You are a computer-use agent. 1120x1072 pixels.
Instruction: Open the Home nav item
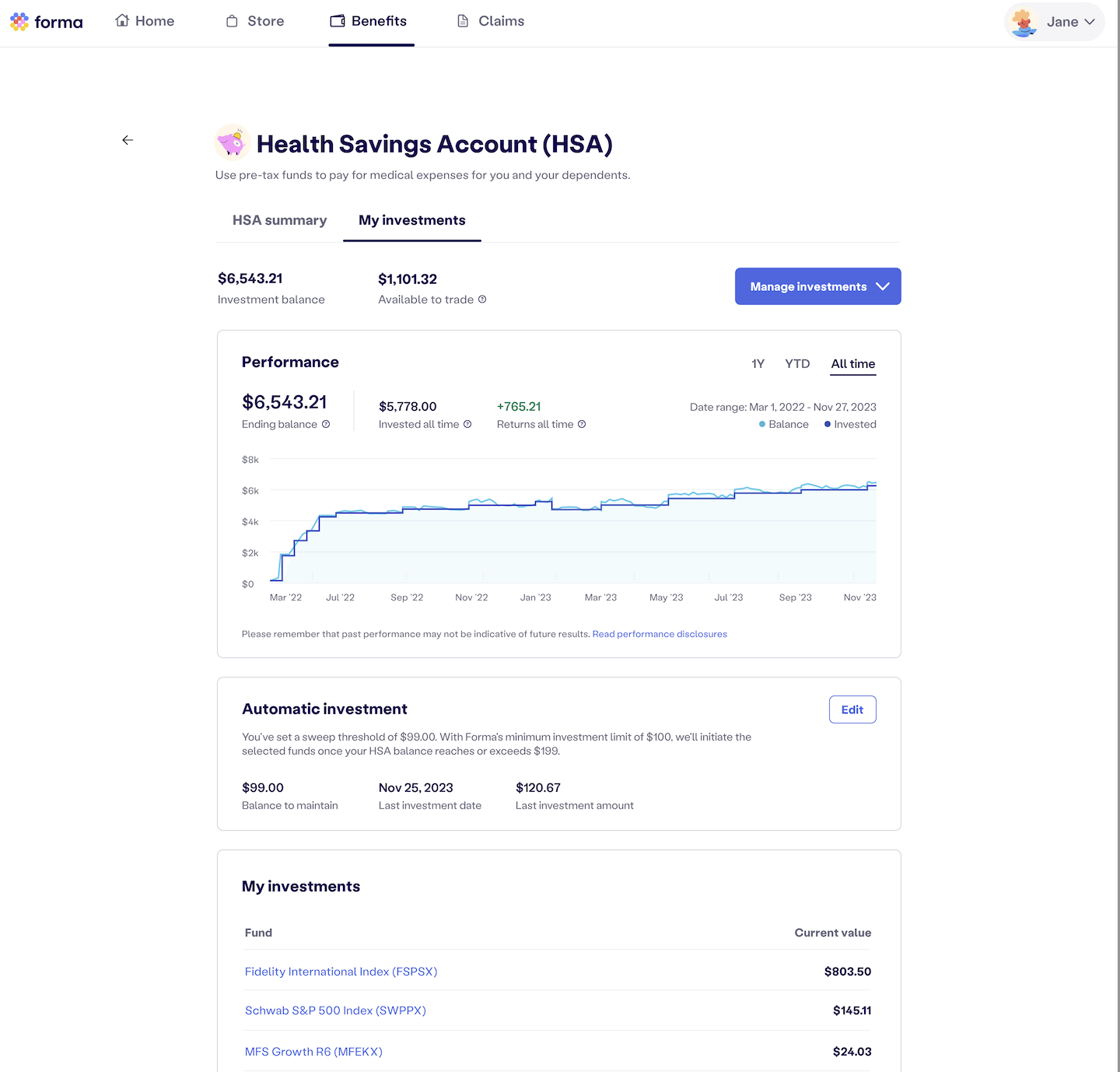coord(145,21)
